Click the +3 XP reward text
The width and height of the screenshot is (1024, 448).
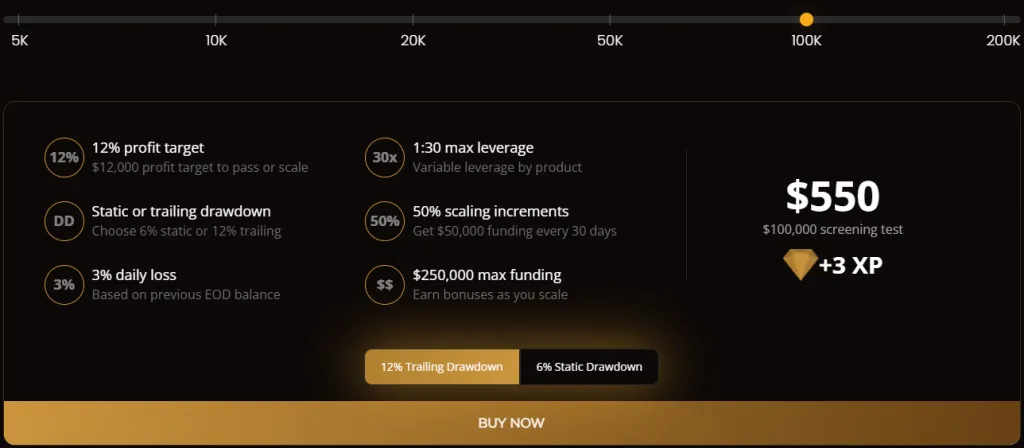[850, 266]
